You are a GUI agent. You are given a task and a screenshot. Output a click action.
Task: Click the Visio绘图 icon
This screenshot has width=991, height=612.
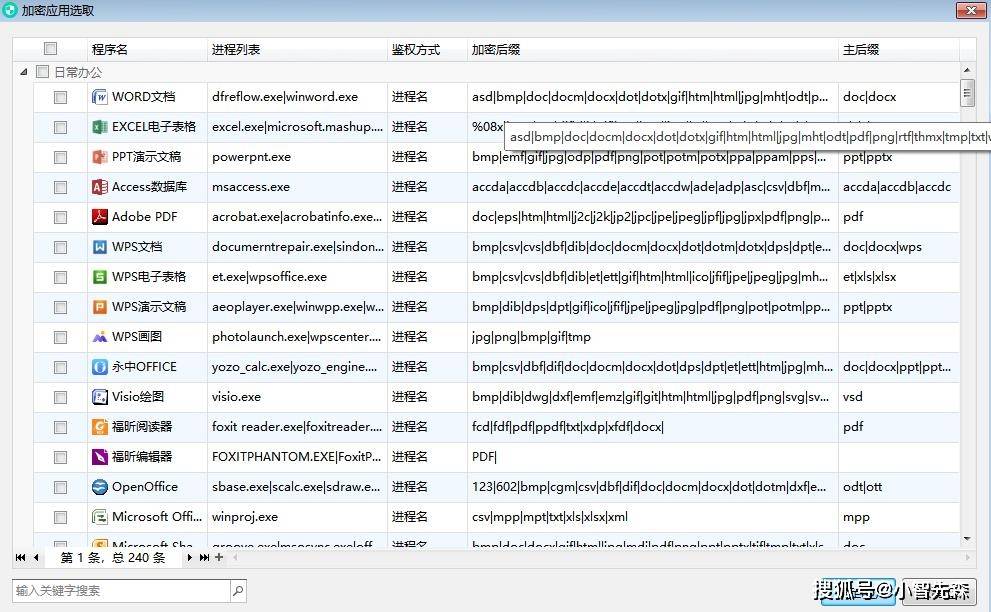click(99, 397)
